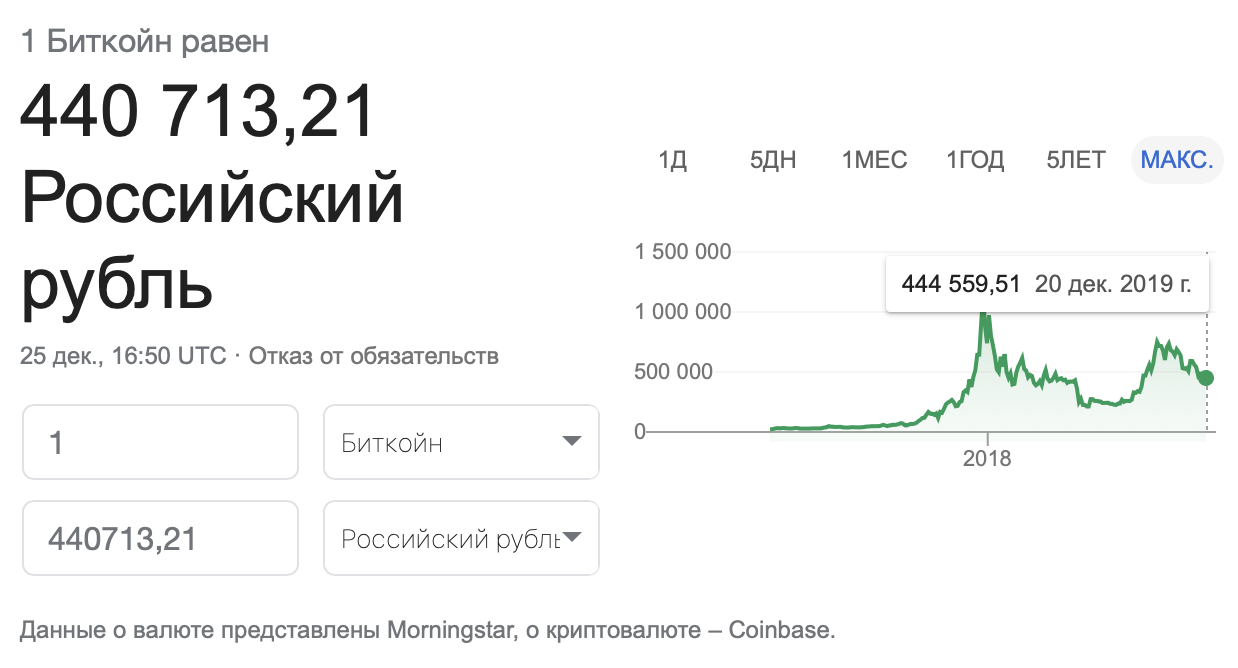This screenshot has width=1238, height=668.
Task: Select the 1Д chart period
Action: [x=674, y=160]
